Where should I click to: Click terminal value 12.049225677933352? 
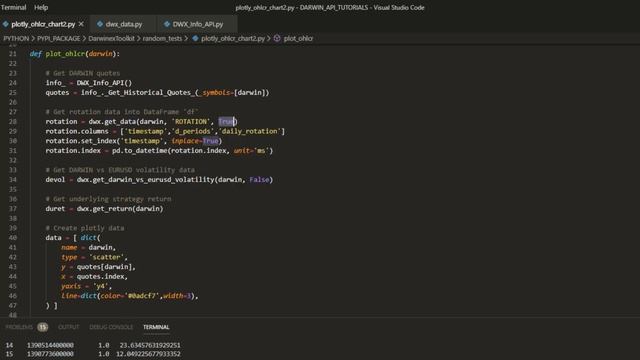[x=148, y=354]
